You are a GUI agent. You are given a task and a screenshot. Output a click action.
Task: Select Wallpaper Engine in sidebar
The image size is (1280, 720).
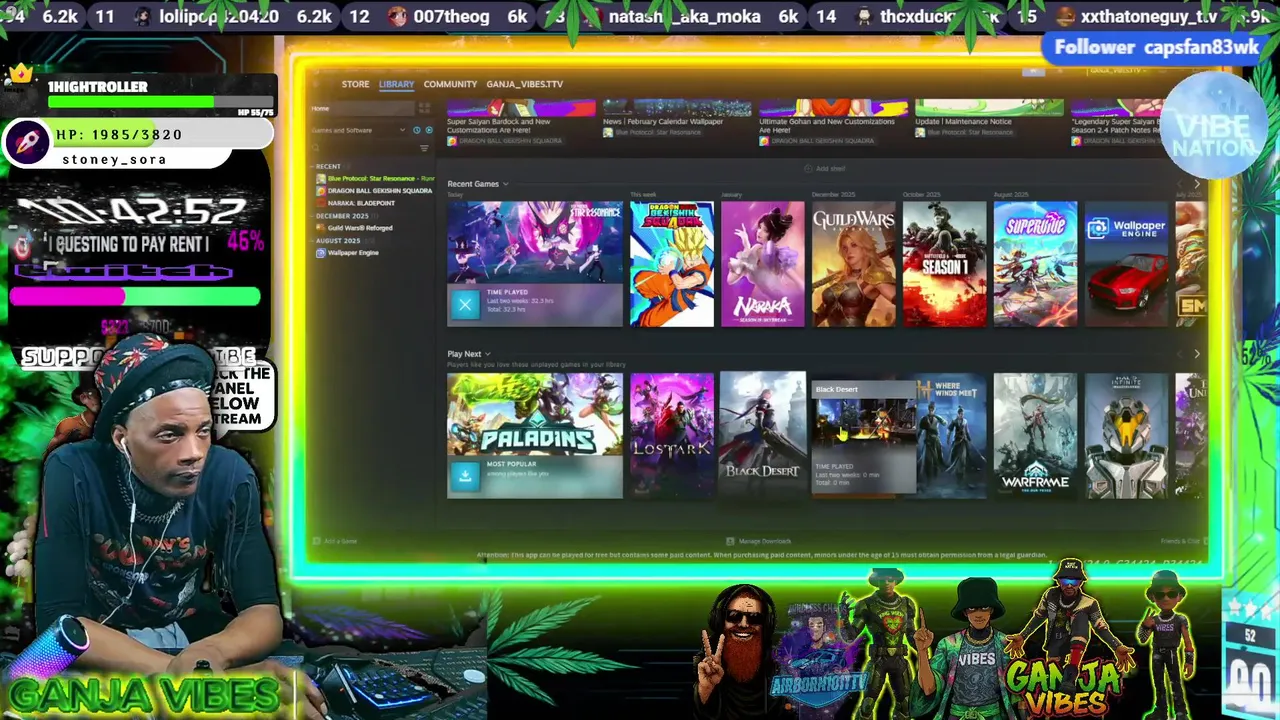pos(352,253)
